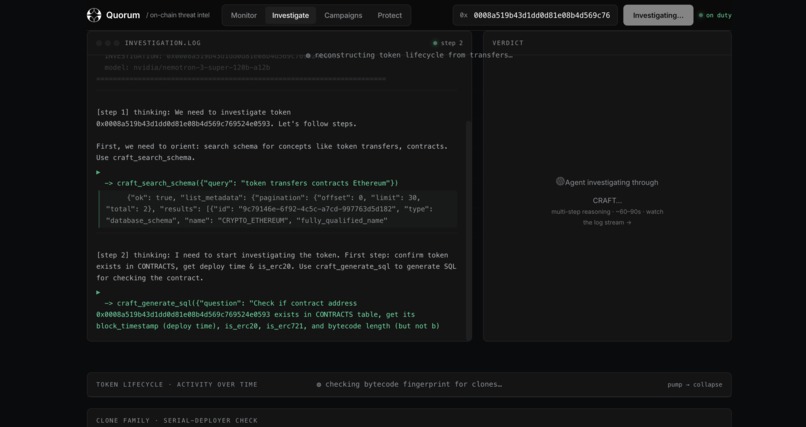Click the VERDICT panel header

point(508,43)
